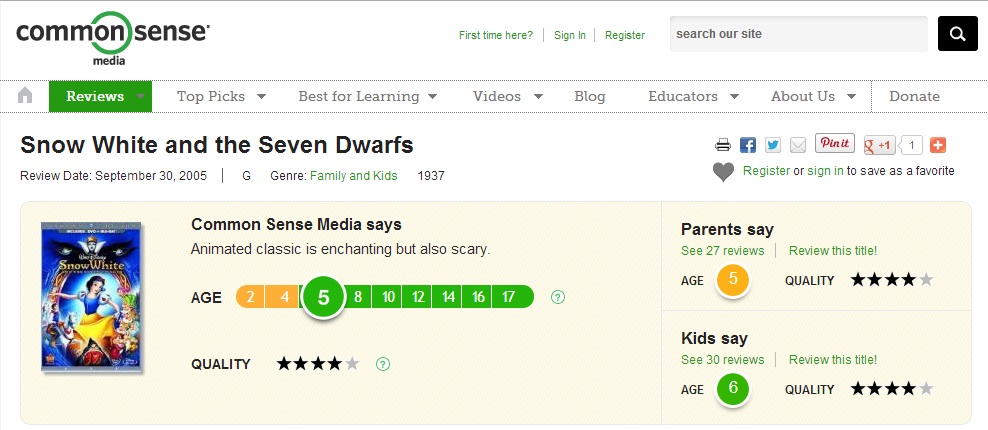Click the Family and Kids genre link
The height and width of the screenshot is (430, 988).
pyautogui.click(x=353, y=175)
